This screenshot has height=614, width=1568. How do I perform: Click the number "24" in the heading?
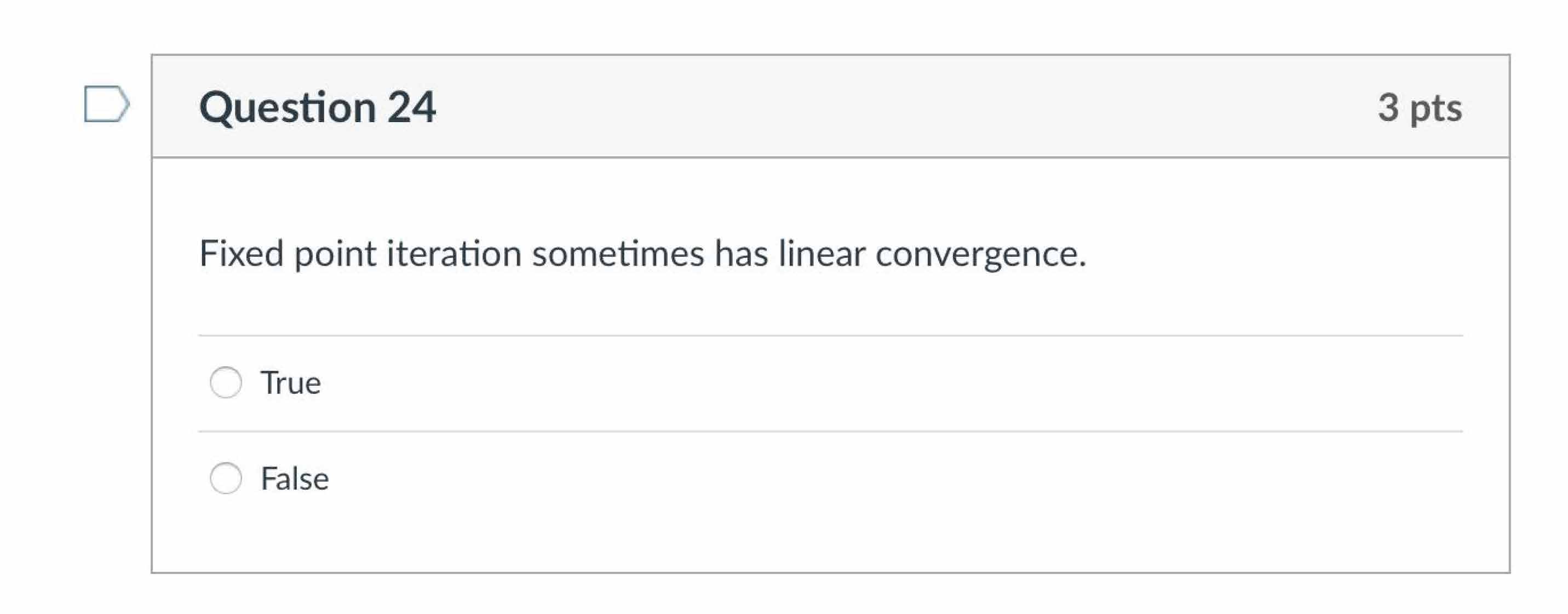(411, 108)
